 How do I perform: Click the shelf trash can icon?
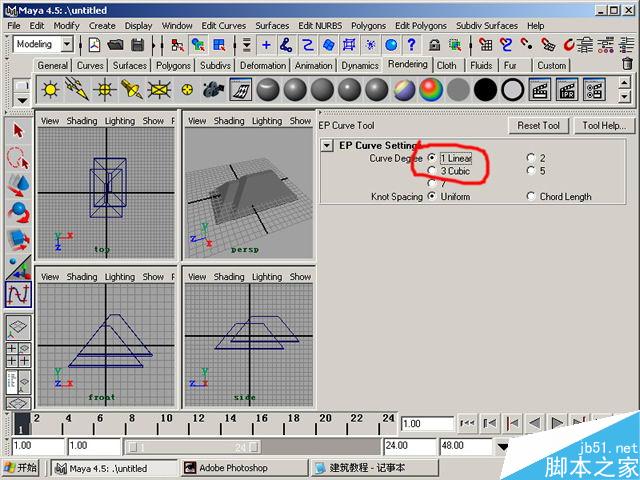point(627,64)
